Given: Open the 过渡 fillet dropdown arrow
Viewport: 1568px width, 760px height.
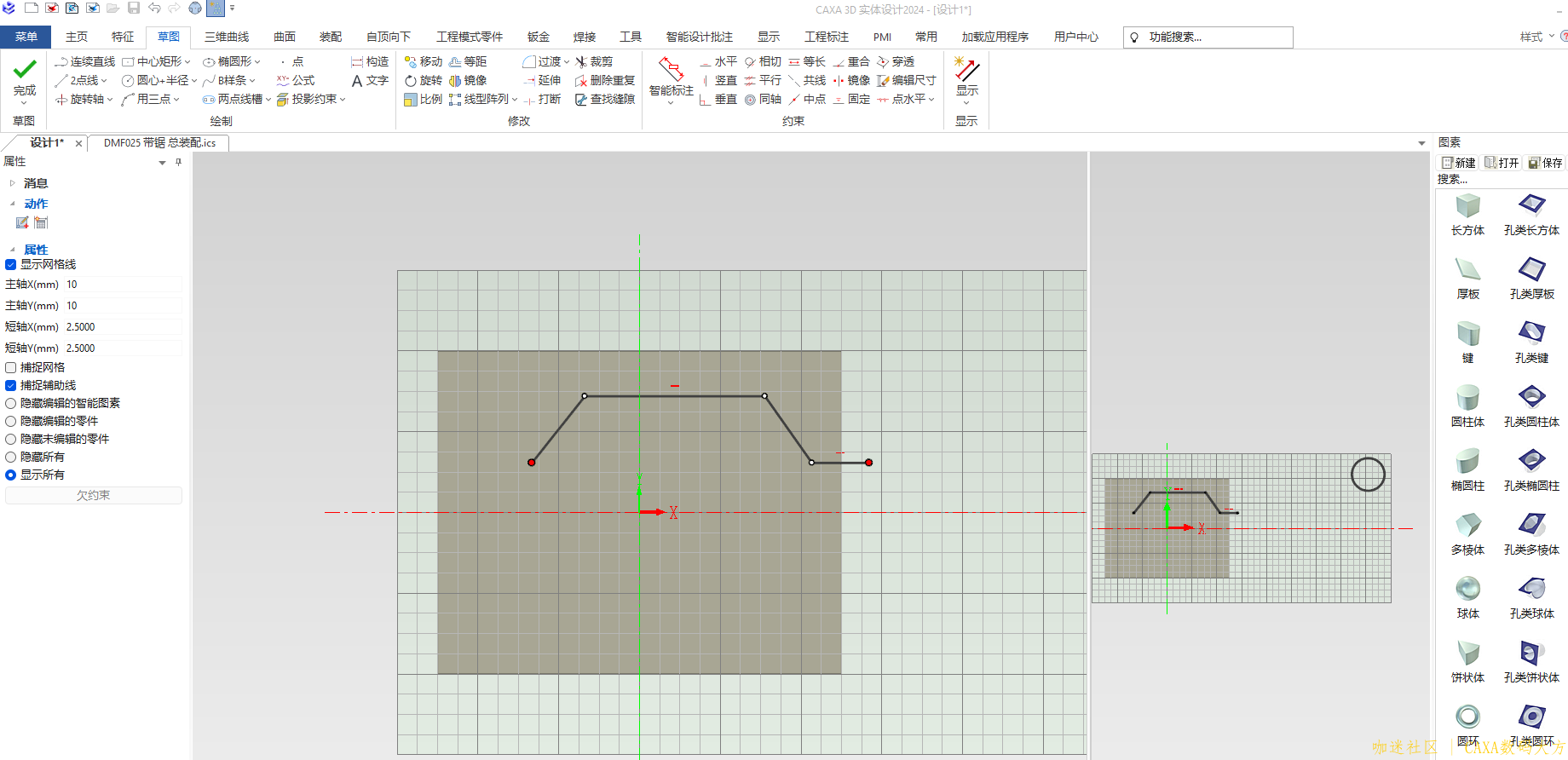Looking at the screenshot, I should pyautogui.click(x=566, y=61).
